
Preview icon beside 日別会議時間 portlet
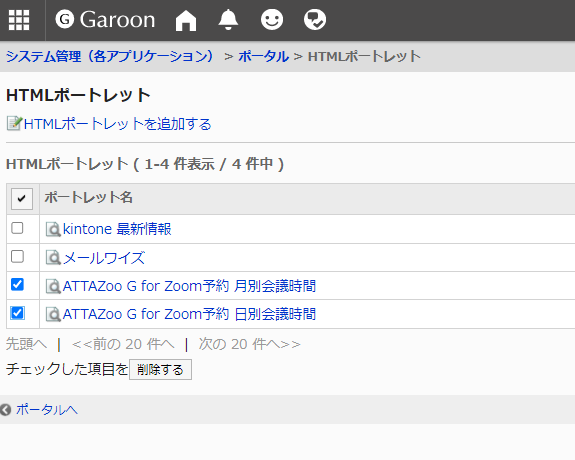point(53,314)
